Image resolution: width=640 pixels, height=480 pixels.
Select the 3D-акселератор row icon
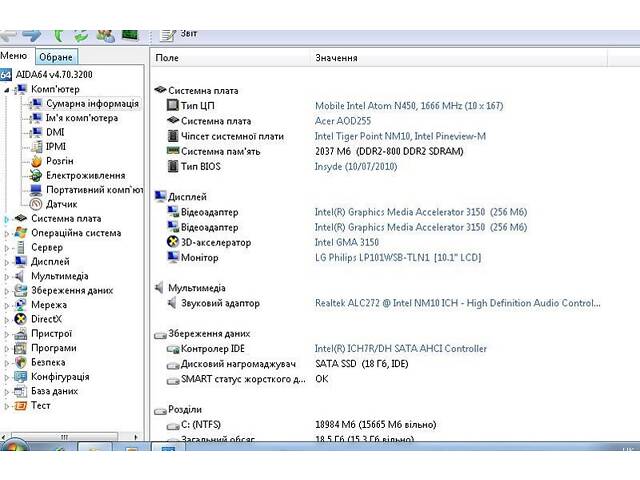(x=173, y=242)
